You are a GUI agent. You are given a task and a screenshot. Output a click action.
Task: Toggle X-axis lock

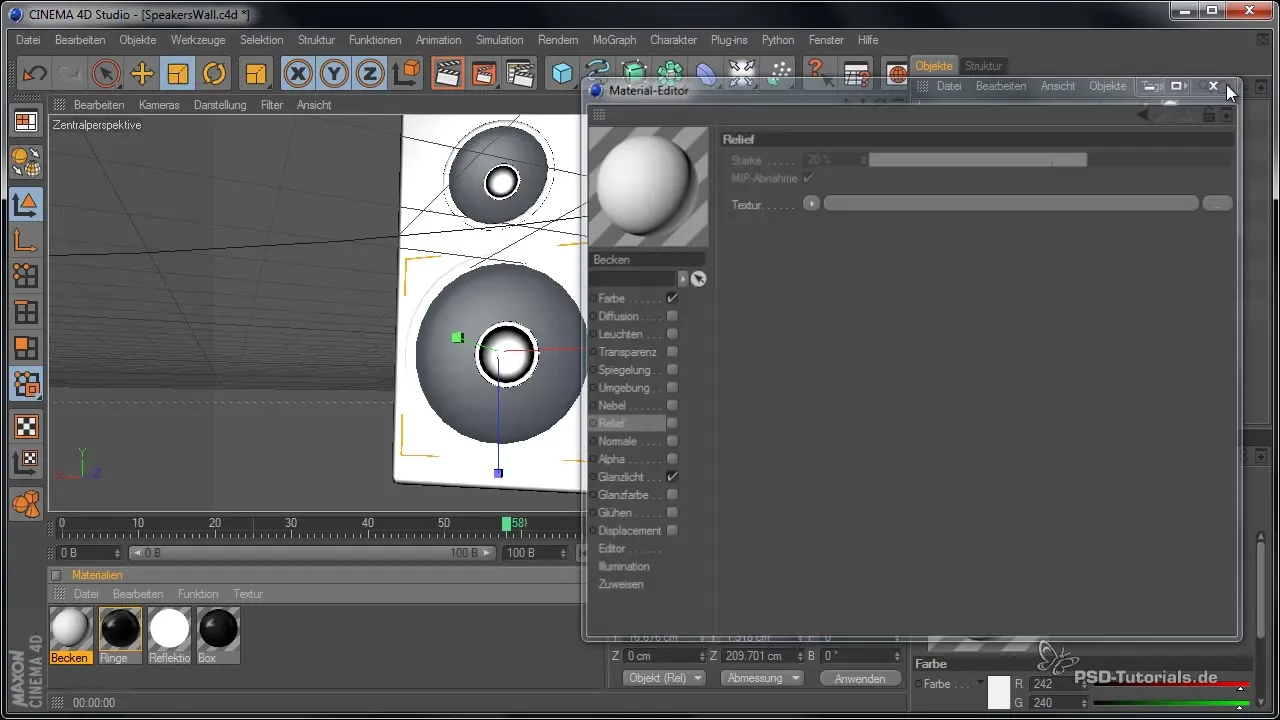(298, 73)
